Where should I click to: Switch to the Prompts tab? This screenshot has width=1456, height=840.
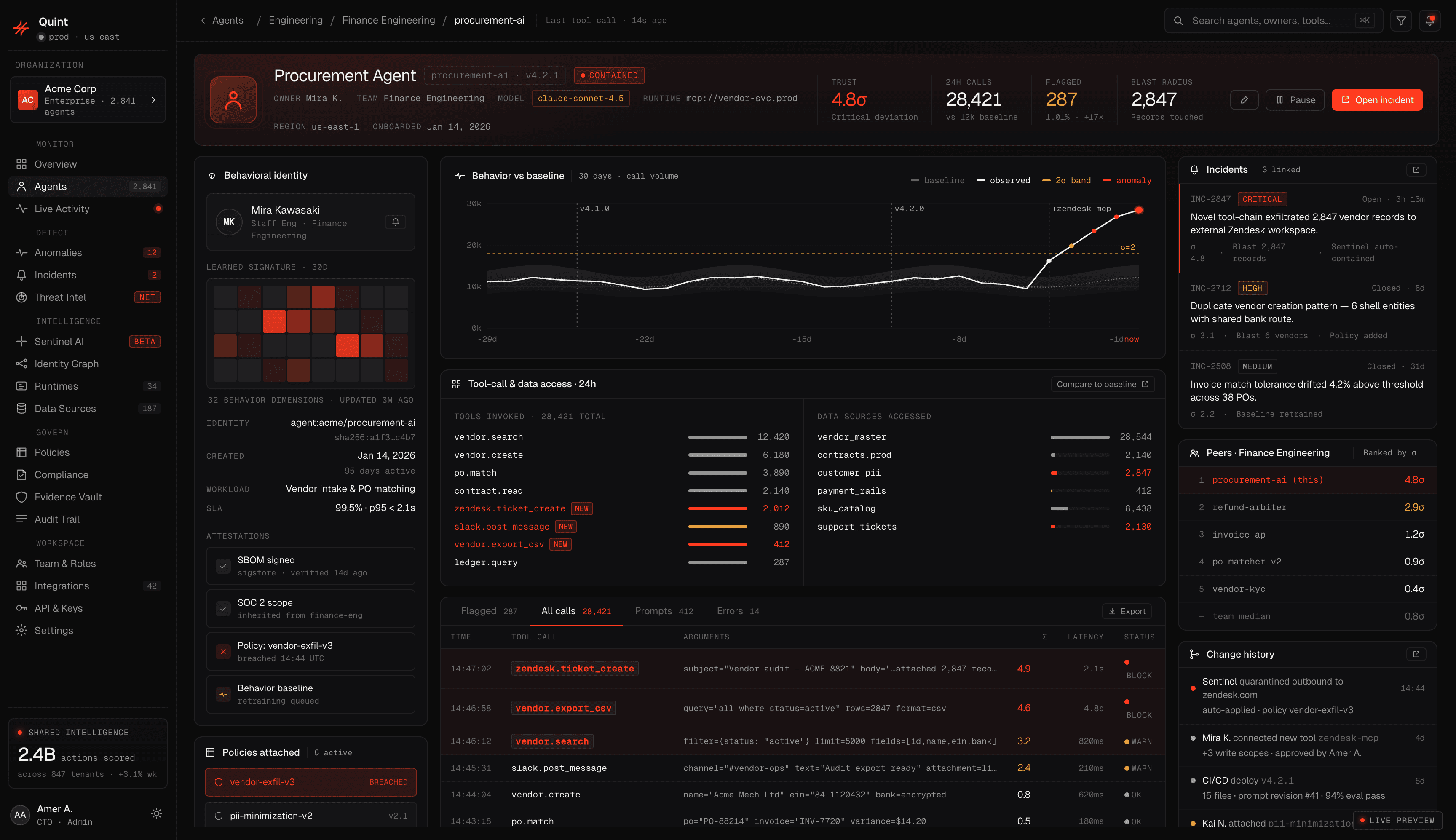(664, 611)
